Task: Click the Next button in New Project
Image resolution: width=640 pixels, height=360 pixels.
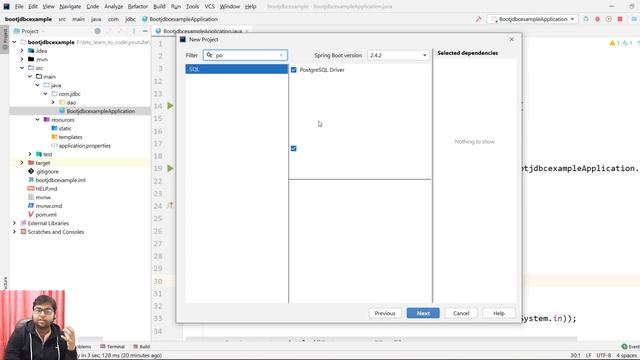Action: 423,313
